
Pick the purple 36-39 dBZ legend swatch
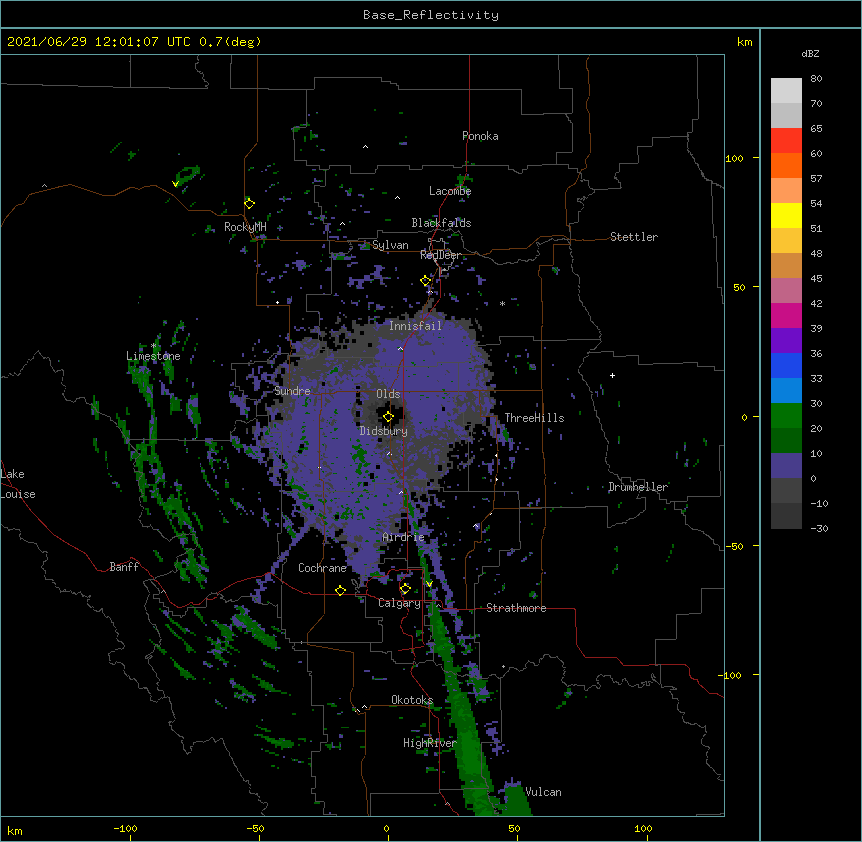(x=786, y=341)
